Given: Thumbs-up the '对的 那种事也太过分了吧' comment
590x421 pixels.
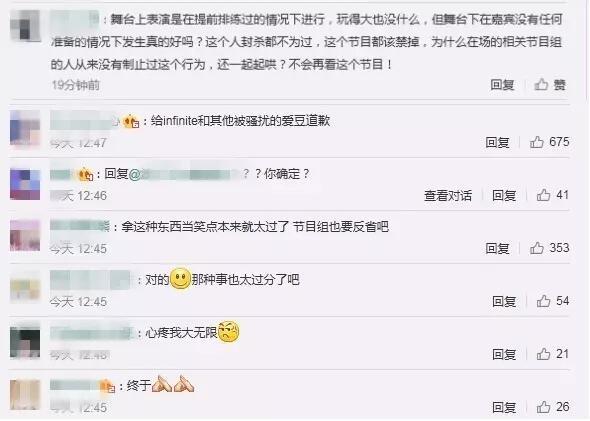Looking at the screenshot, I should pos(543,301).
